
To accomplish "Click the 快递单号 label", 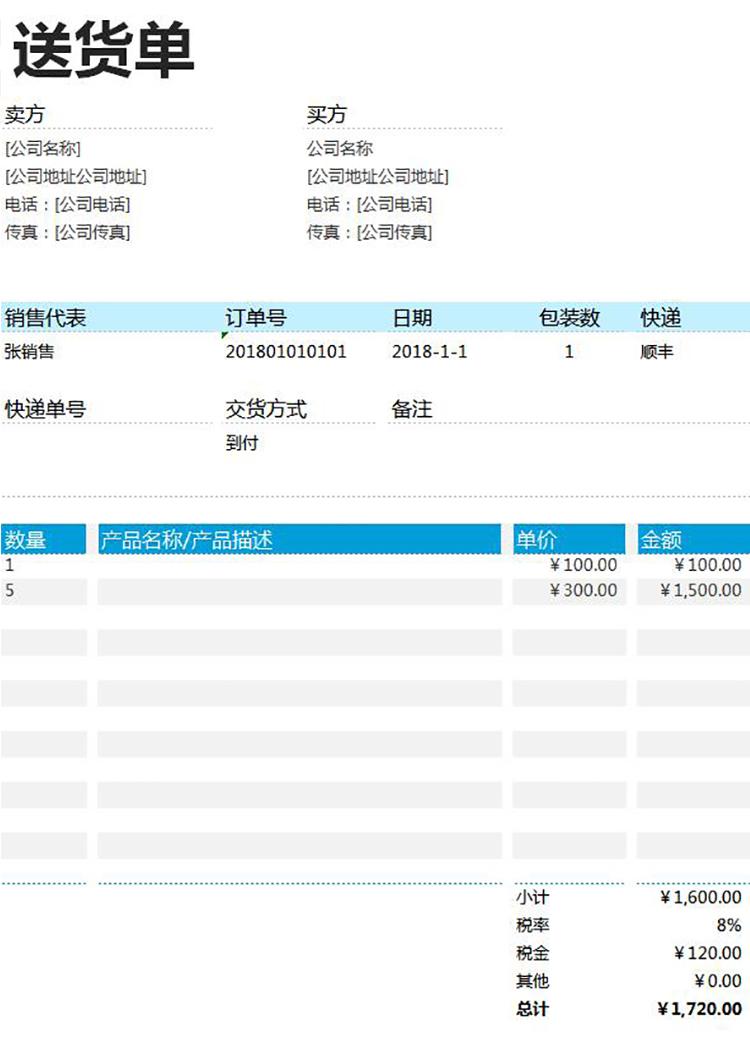I will (45, 408).
